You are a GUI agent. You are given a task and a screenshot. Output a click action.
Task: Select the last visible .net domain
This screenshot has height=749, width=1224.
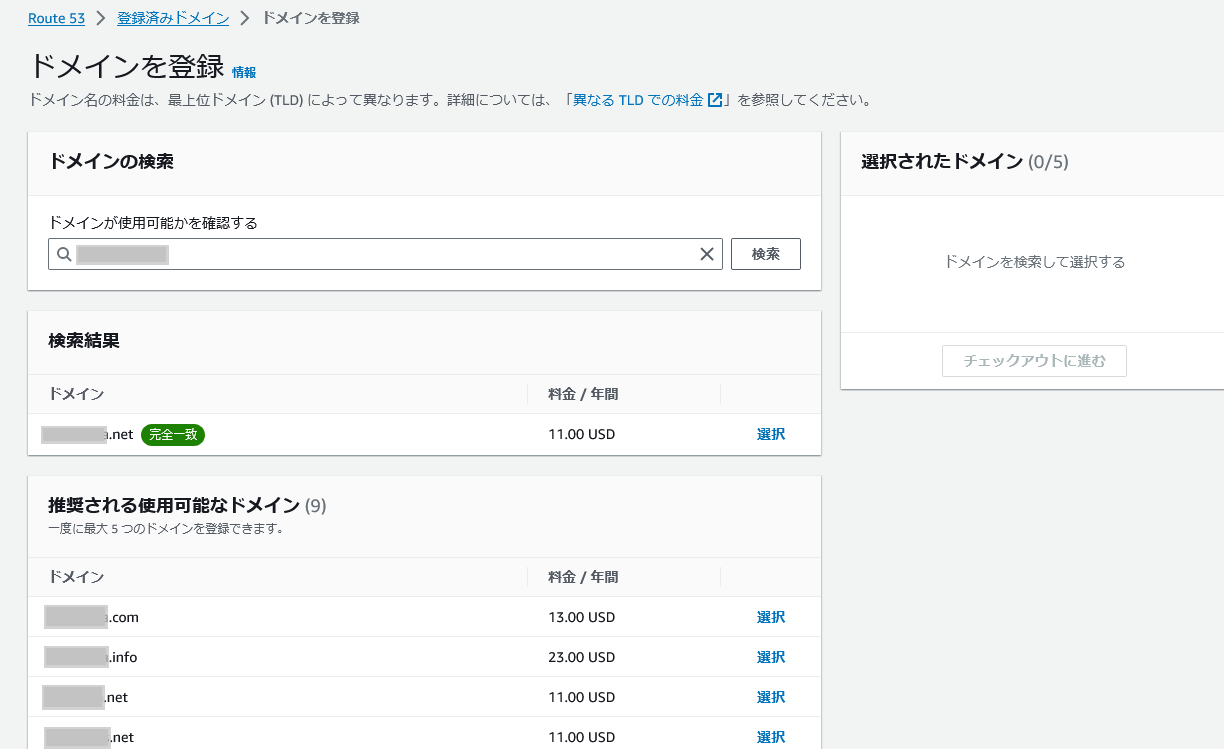click(x=770, y=737)
